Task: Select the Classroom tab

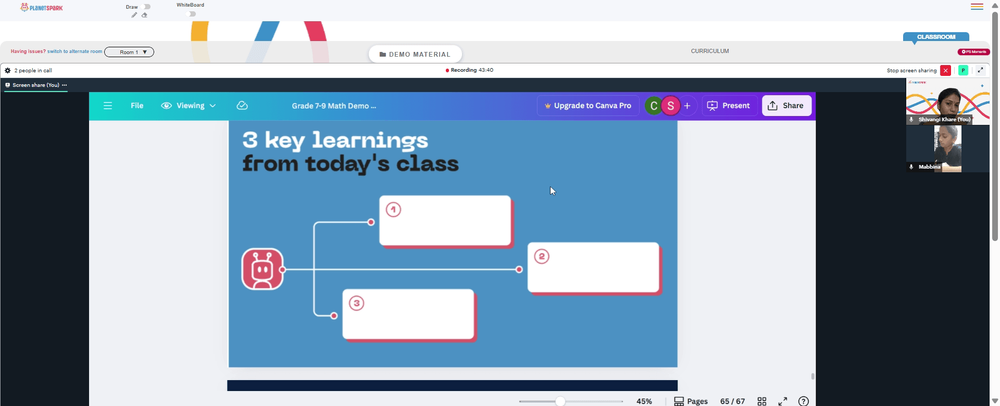Action: point(936,37)
